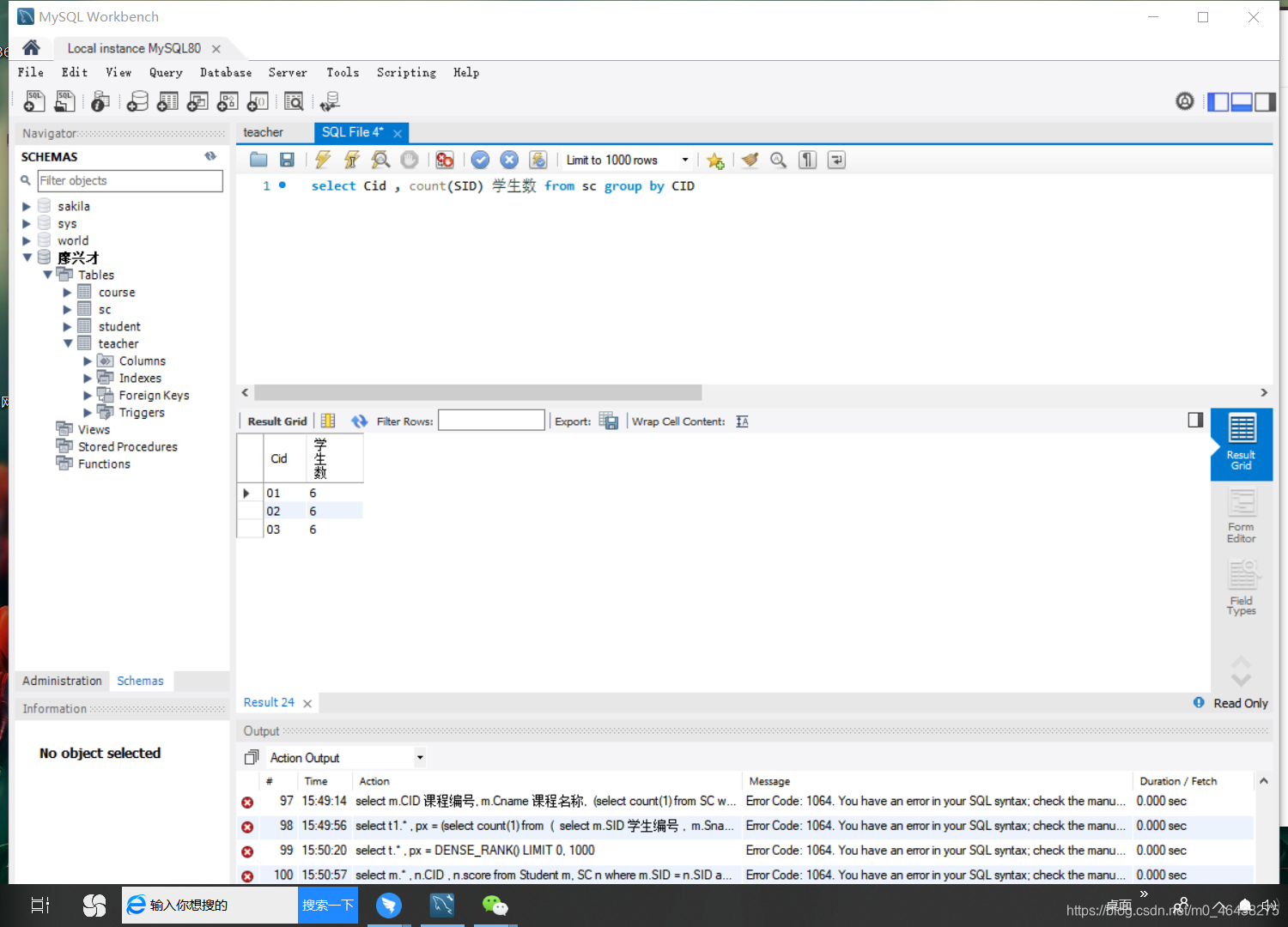Export recordset to external file
1288x927 pixels.
[x=609, y=421]
